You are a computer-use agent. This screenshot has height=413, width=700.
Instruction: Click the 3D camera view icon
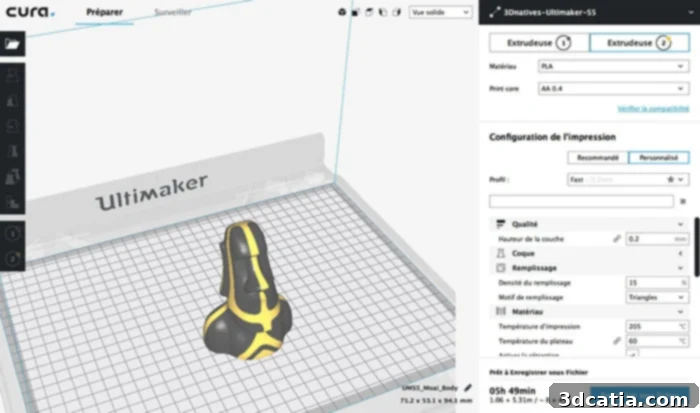click(342, 12)
